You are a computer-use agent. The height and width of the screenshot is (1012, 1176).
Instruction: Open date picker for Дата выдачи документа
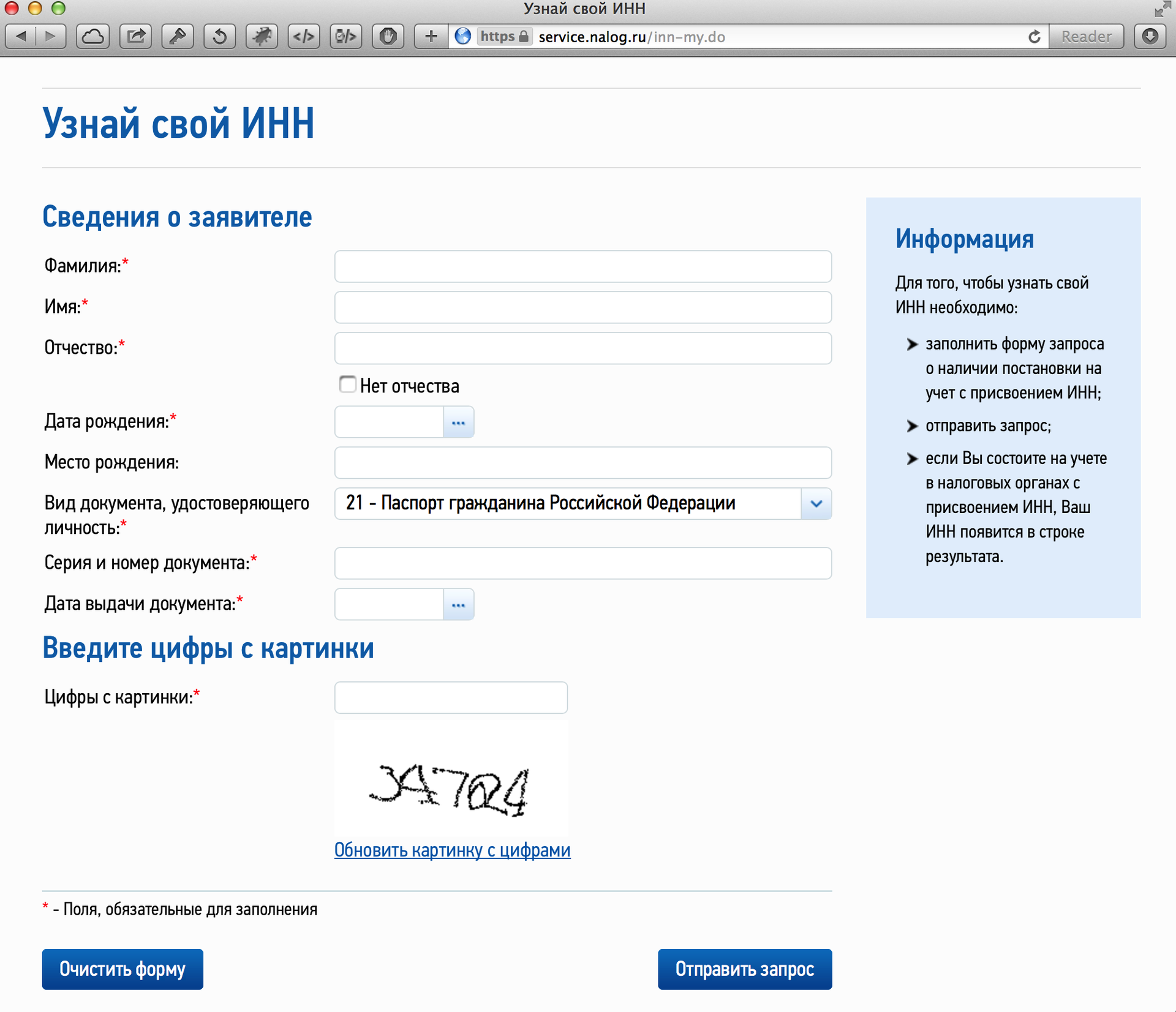coord(458,604)
